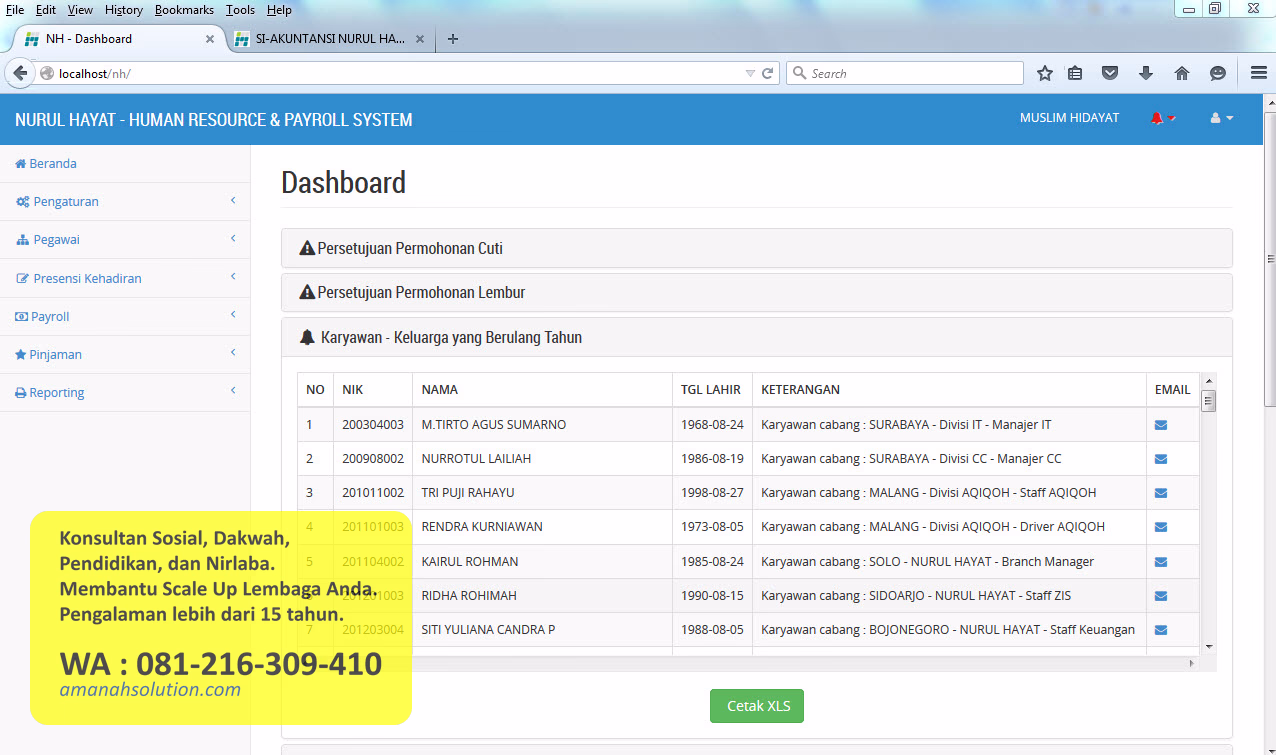
Task: Click the table's scroll-down arrow
Action: click(1208, 647)
